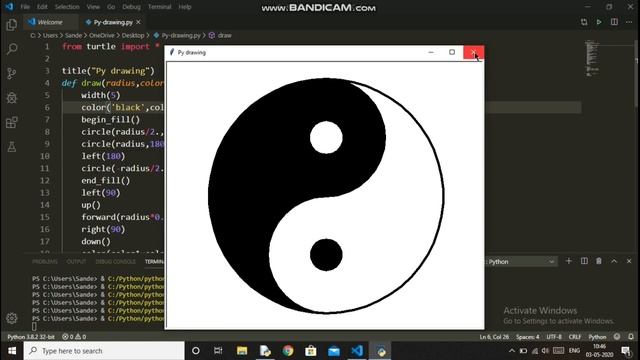Maximize the Py drawing turtle window

452,52
